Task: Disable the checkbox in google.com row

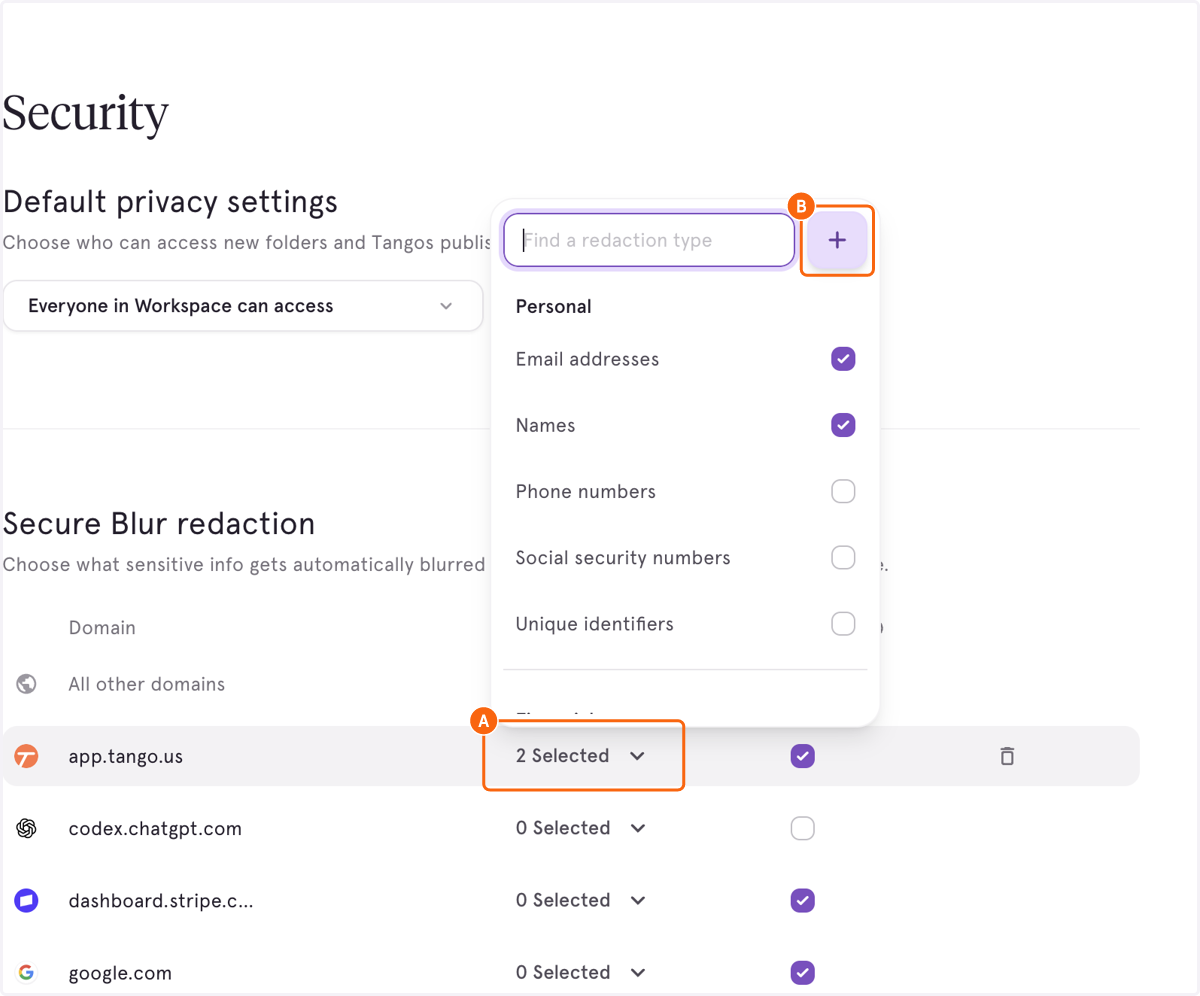Action: pos(802,972)
